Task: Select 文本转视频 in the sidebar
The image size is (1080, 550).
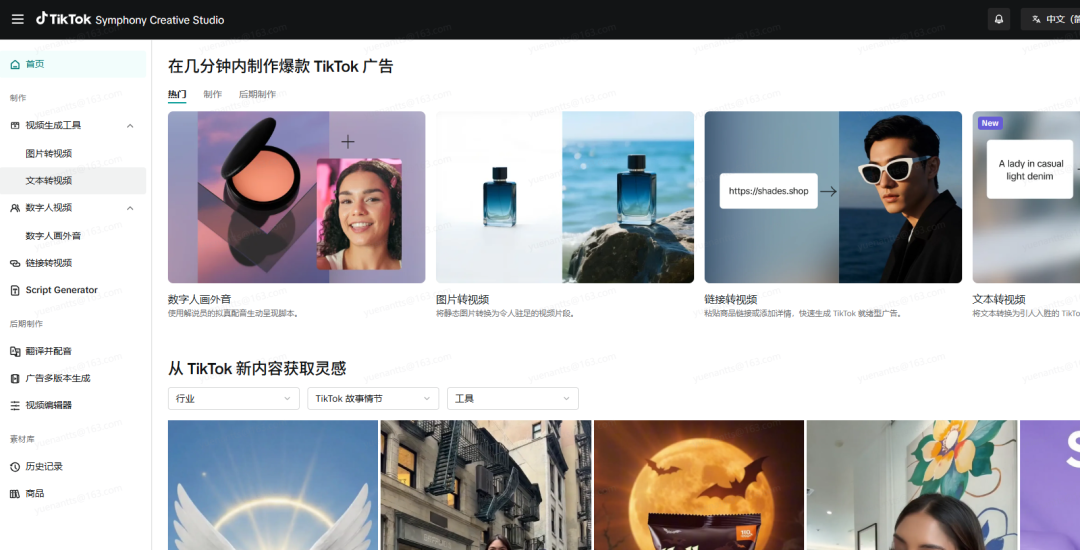Action: [49, 181]
